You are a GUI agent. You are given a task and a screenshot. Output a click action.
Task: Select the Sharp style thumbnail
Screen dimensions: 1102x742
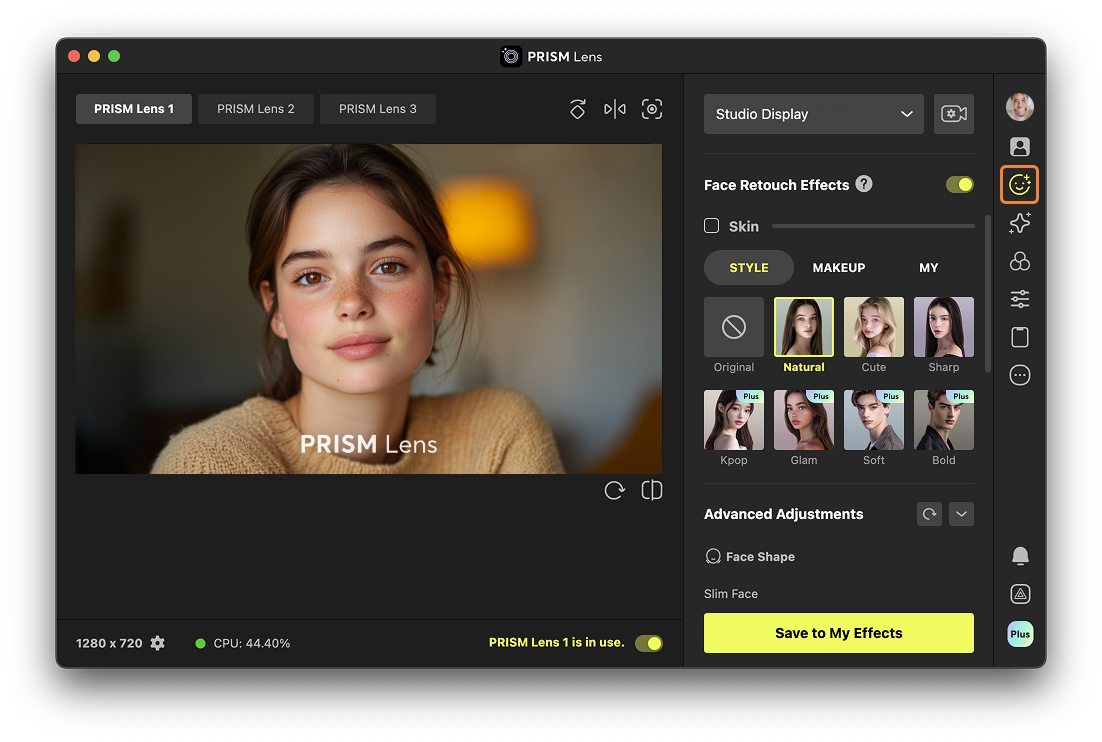click(x=944, y=327)
